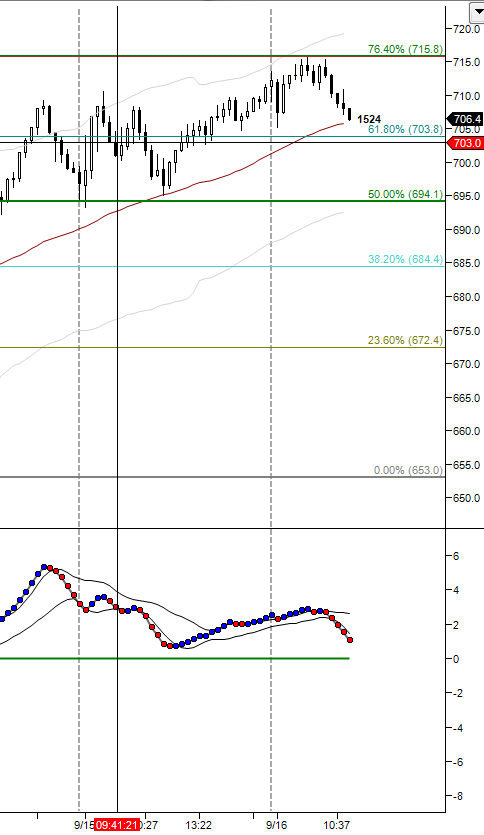Click the current price tag 706.4
The height and width of the screenshot is (835, 484).
tap(467, 119)
